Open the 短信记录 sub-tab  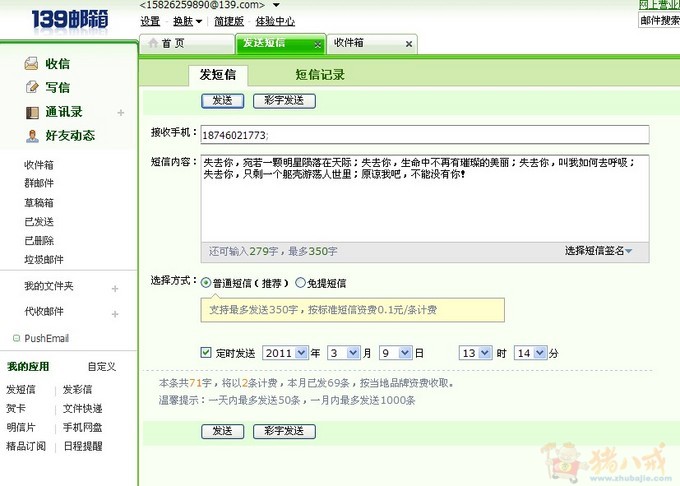click(320, 75)
